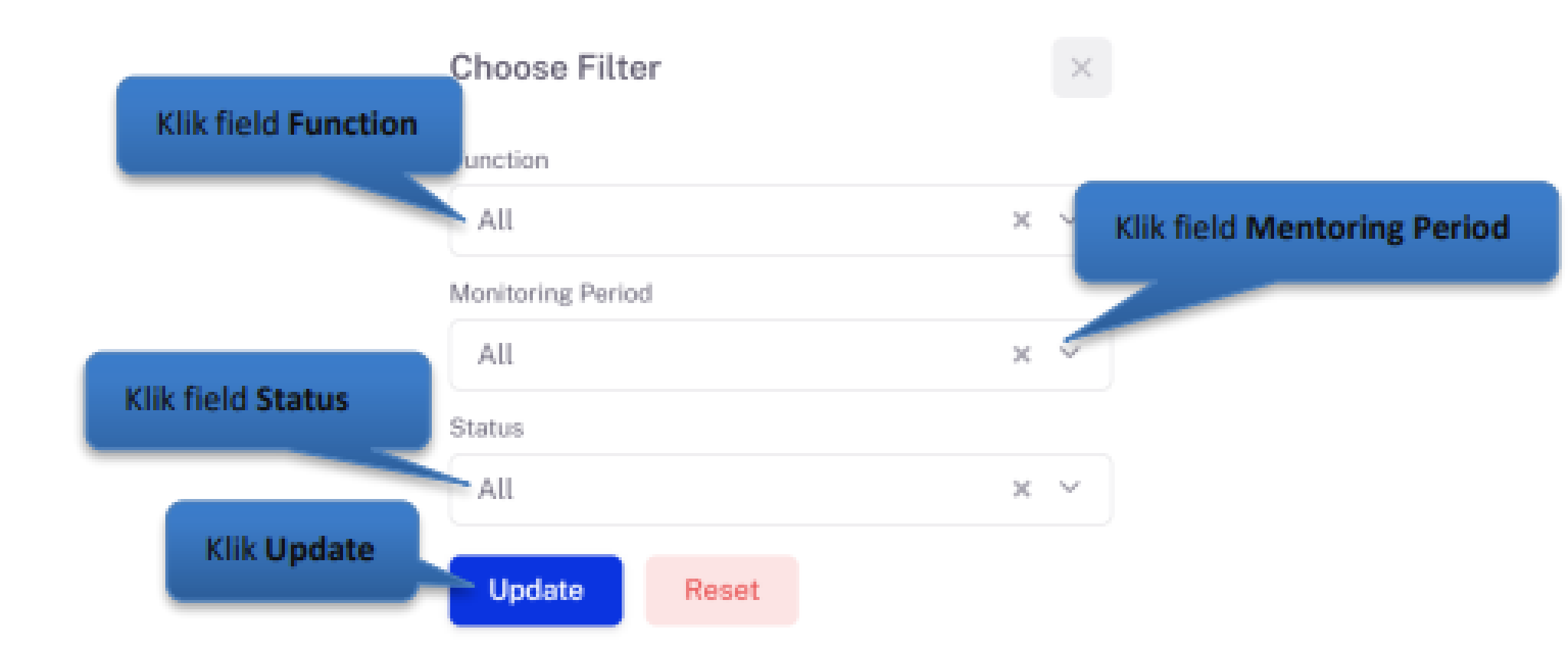Expand the Function dropdown
This screenshot has height=649, width=1568.
(1069, 221)
